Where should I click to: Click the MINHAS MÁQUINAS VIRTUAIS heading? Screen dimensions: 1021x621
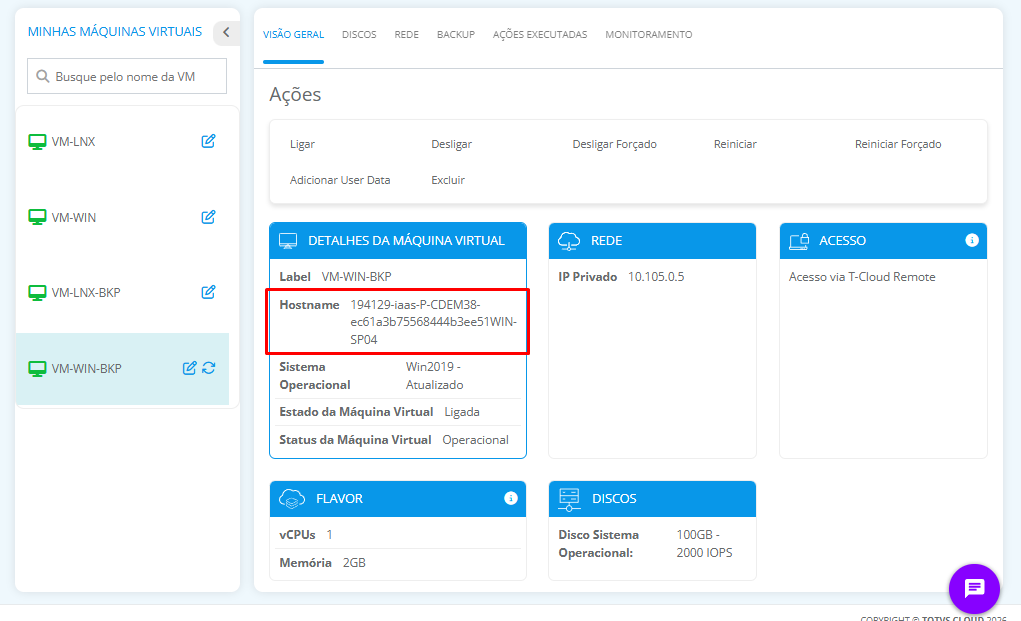click(x=115, y=31)
